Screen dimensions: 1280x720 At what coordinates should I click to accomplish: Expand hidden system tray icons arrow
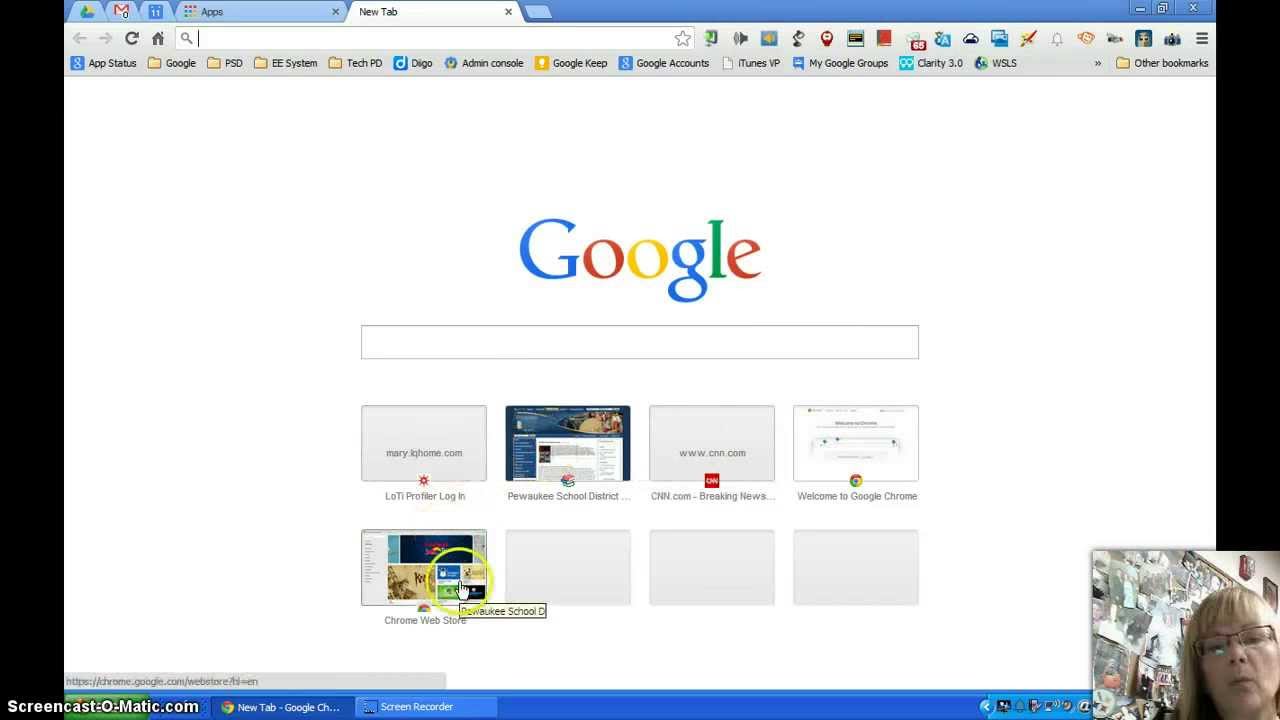point(985,707)
